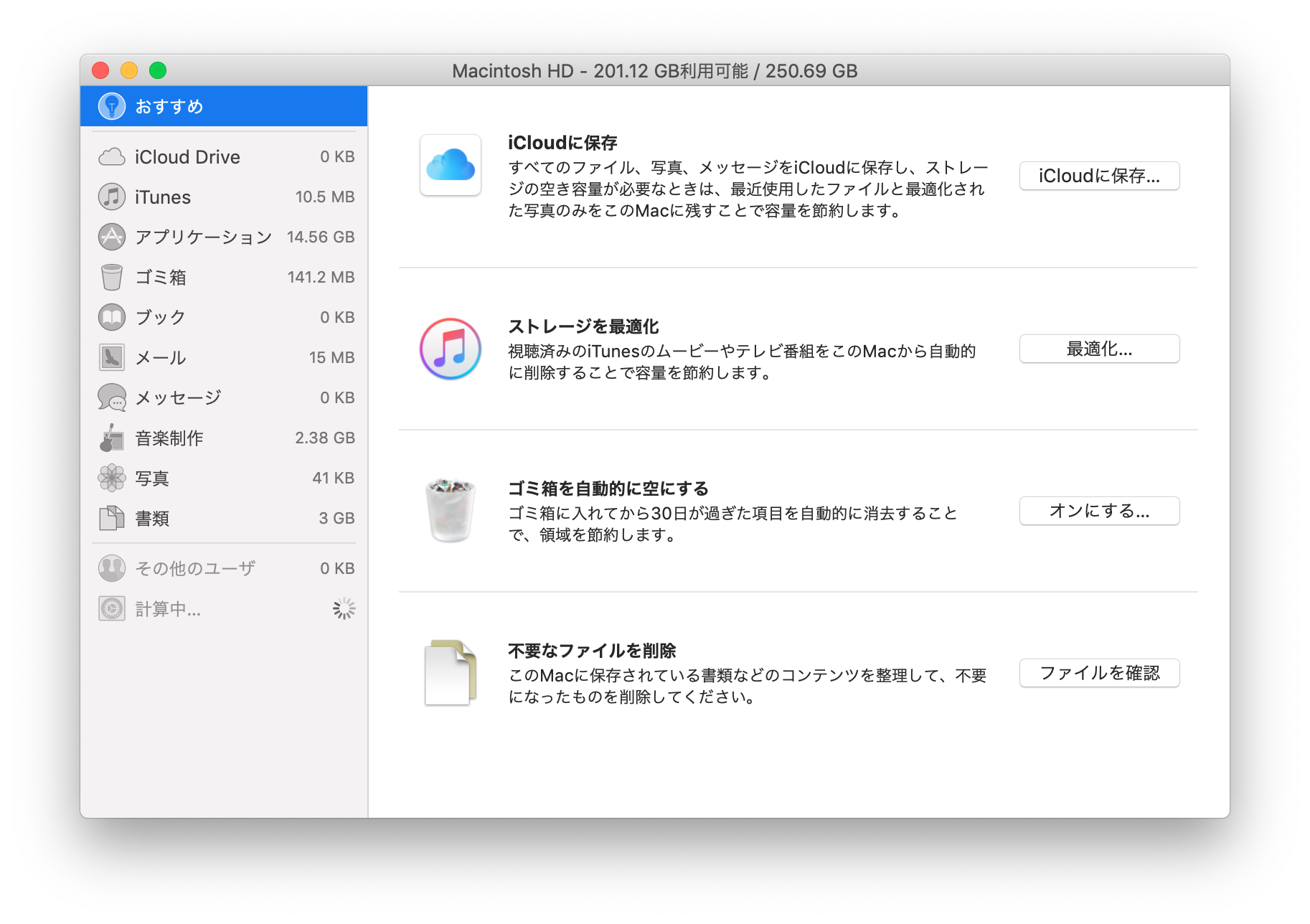Screen dimensions: 1310x924
Task: Click the 書類 documents icon
Action: coord(112,518)
